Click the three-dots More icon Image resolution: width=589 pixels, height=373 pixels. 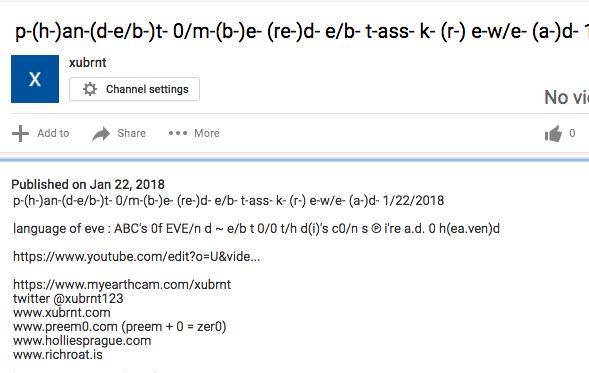pos(178,133)
